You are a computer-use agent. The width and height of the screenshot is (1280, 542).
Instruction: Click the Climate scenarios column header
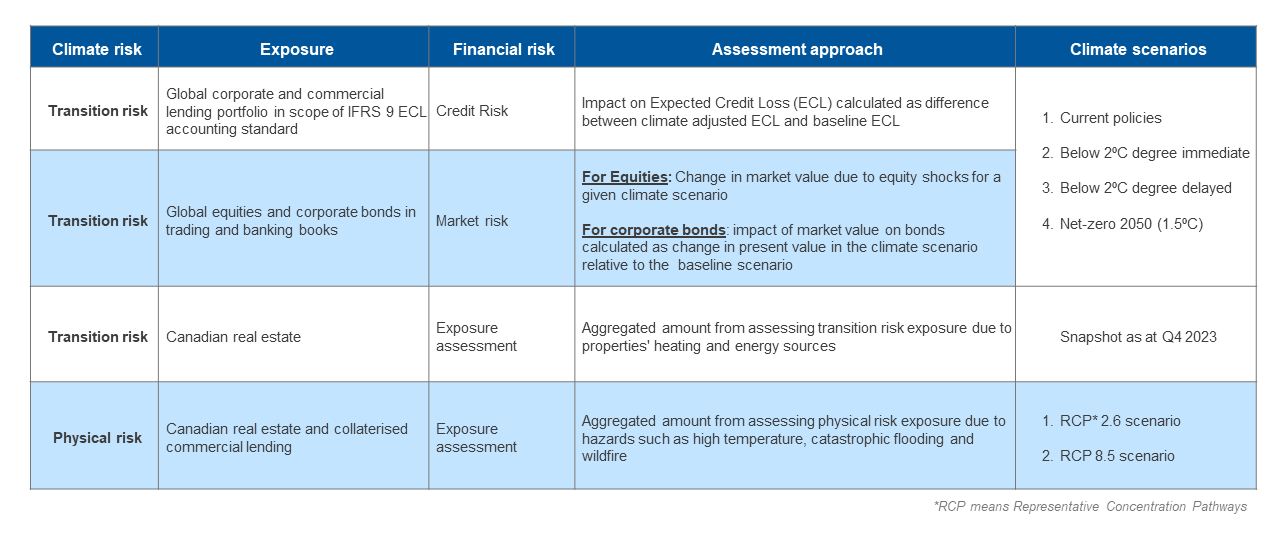click(x=1137, y=49)
